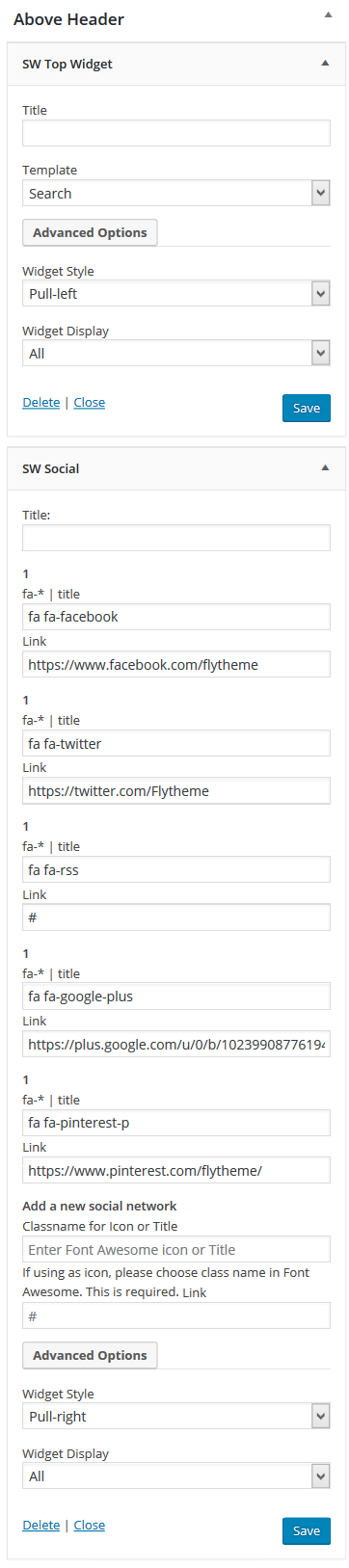
Task: Click Advanced Options in SW Top Widget
Action: tap(90, 233)
